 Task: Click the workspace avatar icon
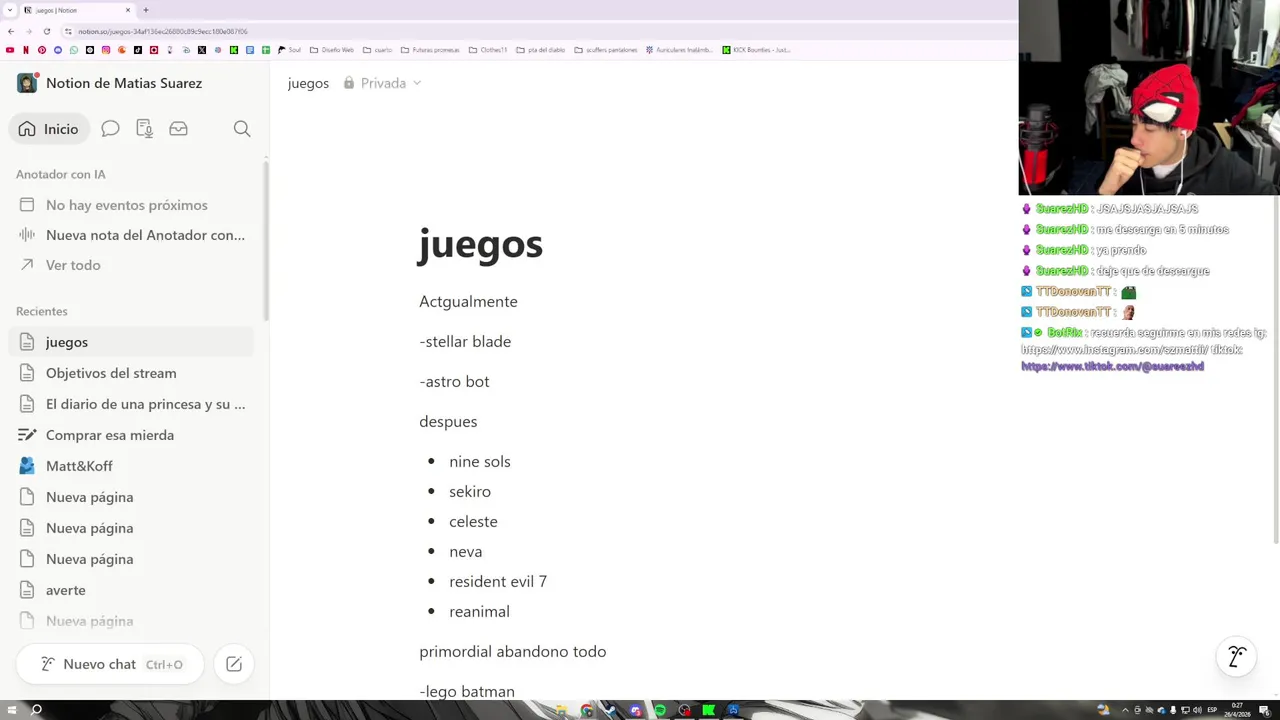pyautogui.click(x=27, y=83)
